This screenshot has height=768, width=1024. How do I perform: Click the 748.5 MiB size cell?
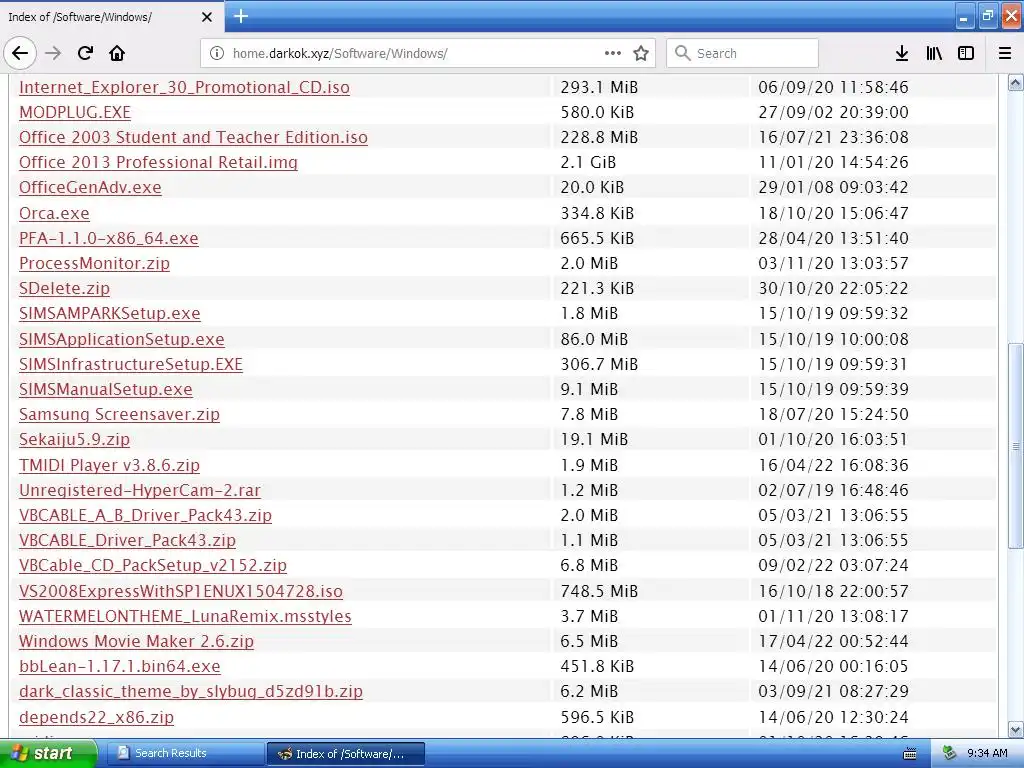(599, 592)
